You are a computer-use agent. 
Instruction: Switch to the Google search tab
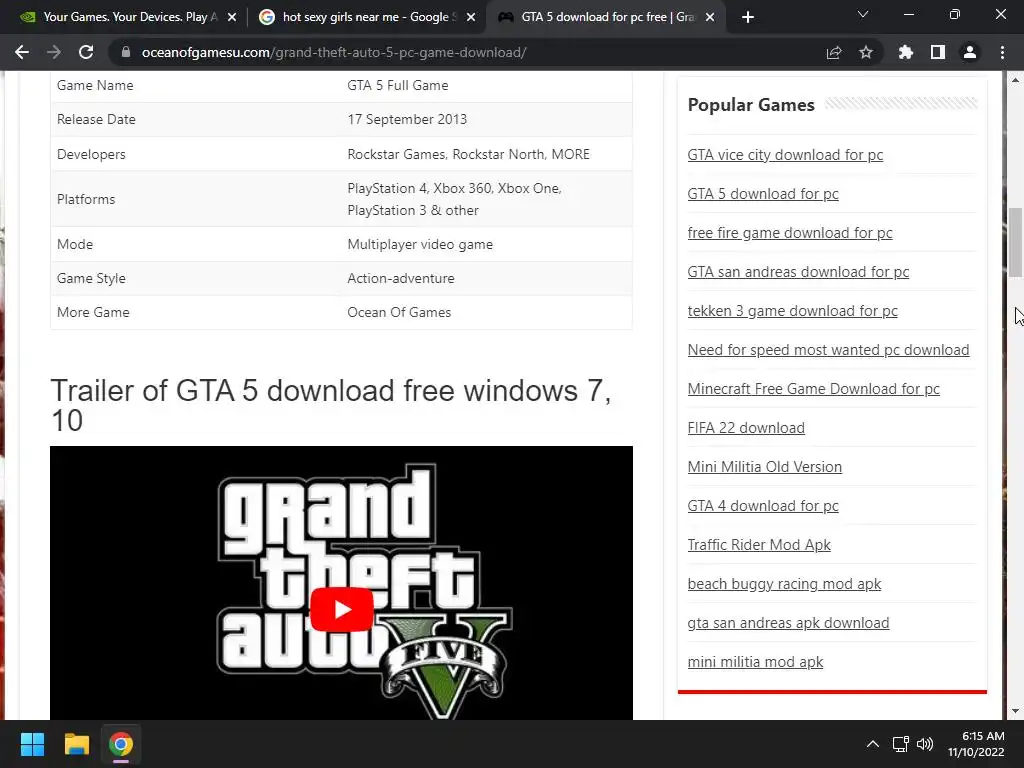point(366,17)
